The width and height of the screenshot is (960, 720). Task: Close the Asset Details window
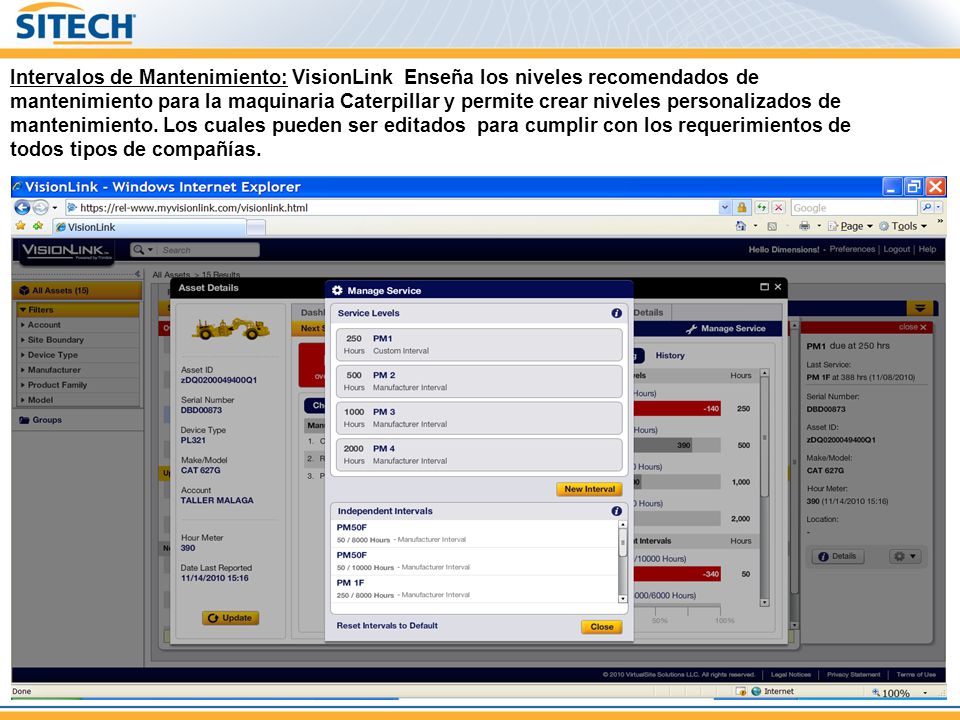click(x=778, y=287)
